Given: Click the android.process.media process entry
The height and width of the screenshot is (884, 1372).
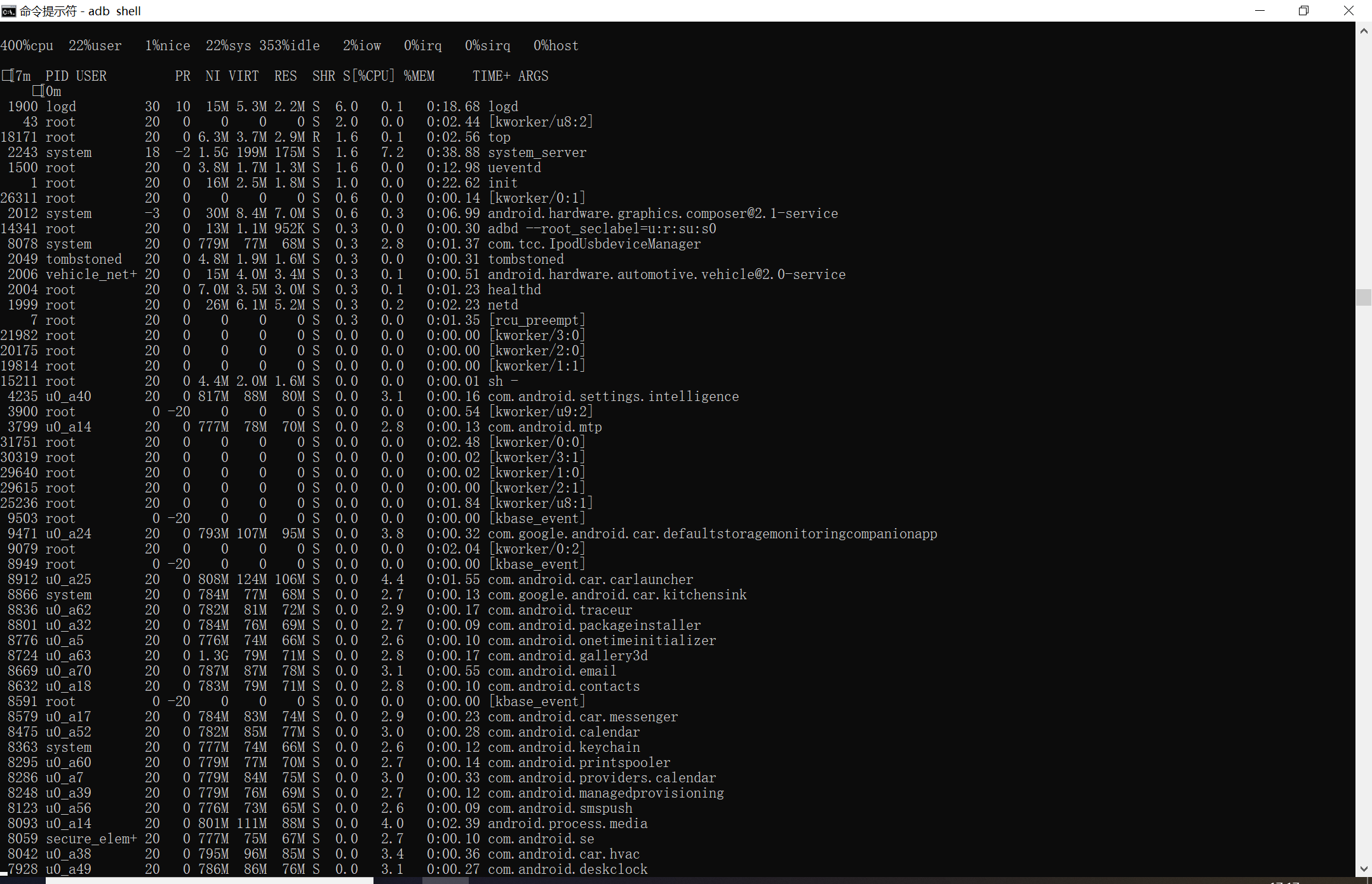Looking at the screenshot, I should (567, 824).
